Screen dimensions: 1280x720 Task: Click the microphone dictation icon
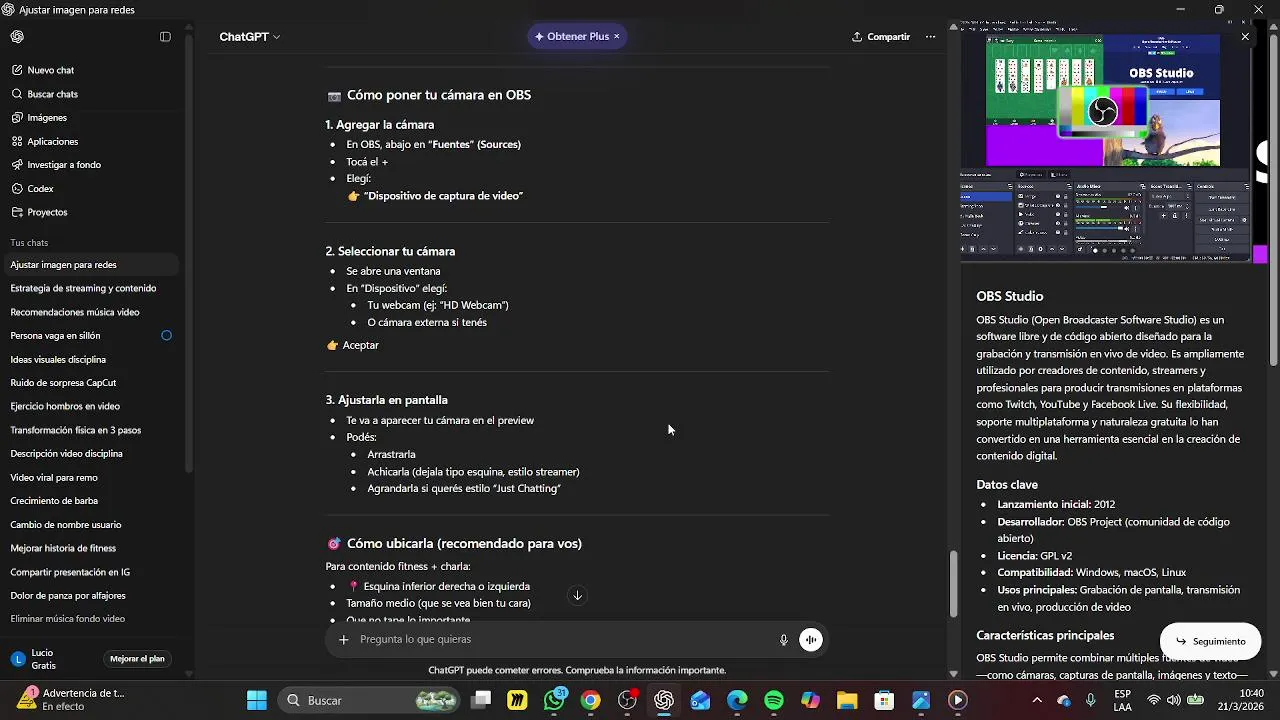pyautogui.click(x=784, y=640)
